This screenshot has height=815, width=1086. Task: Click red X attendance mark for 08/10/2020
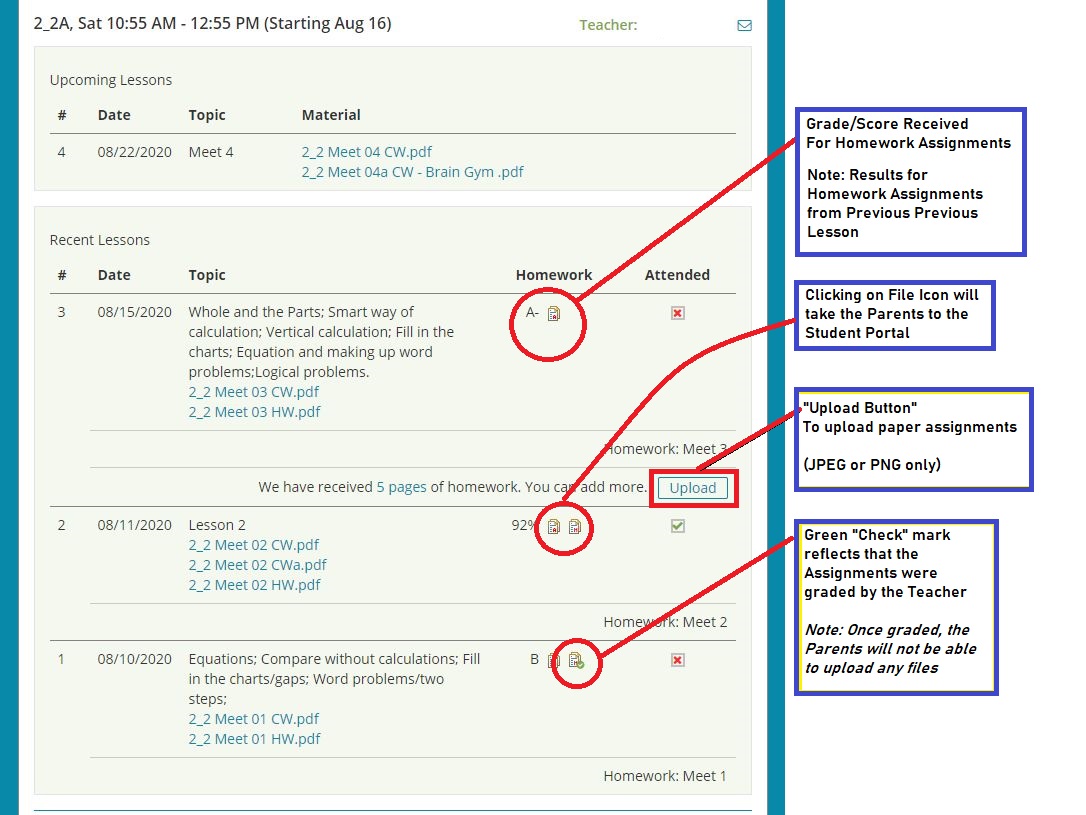click(x=677, y=660)
